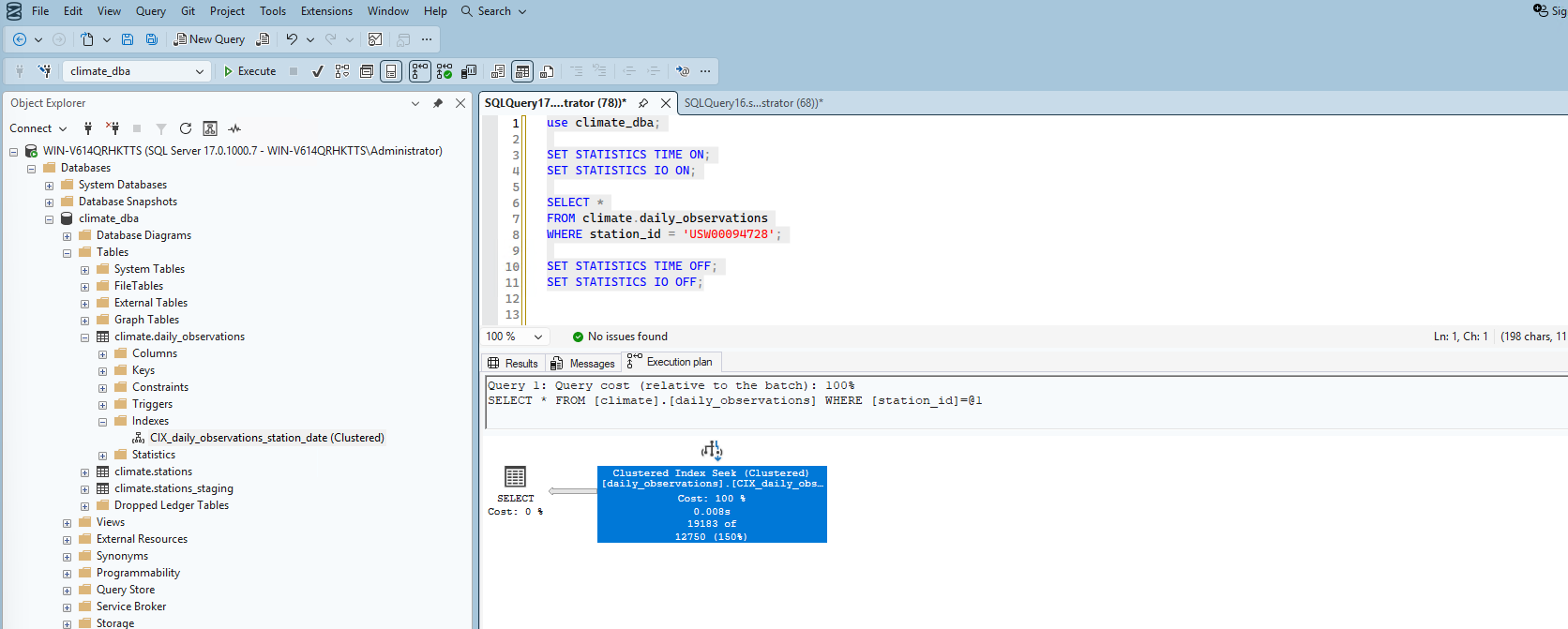Viewport: 1568px width, 629px height.
Task: Click the chart icon right of Redo
Action: 375,39
